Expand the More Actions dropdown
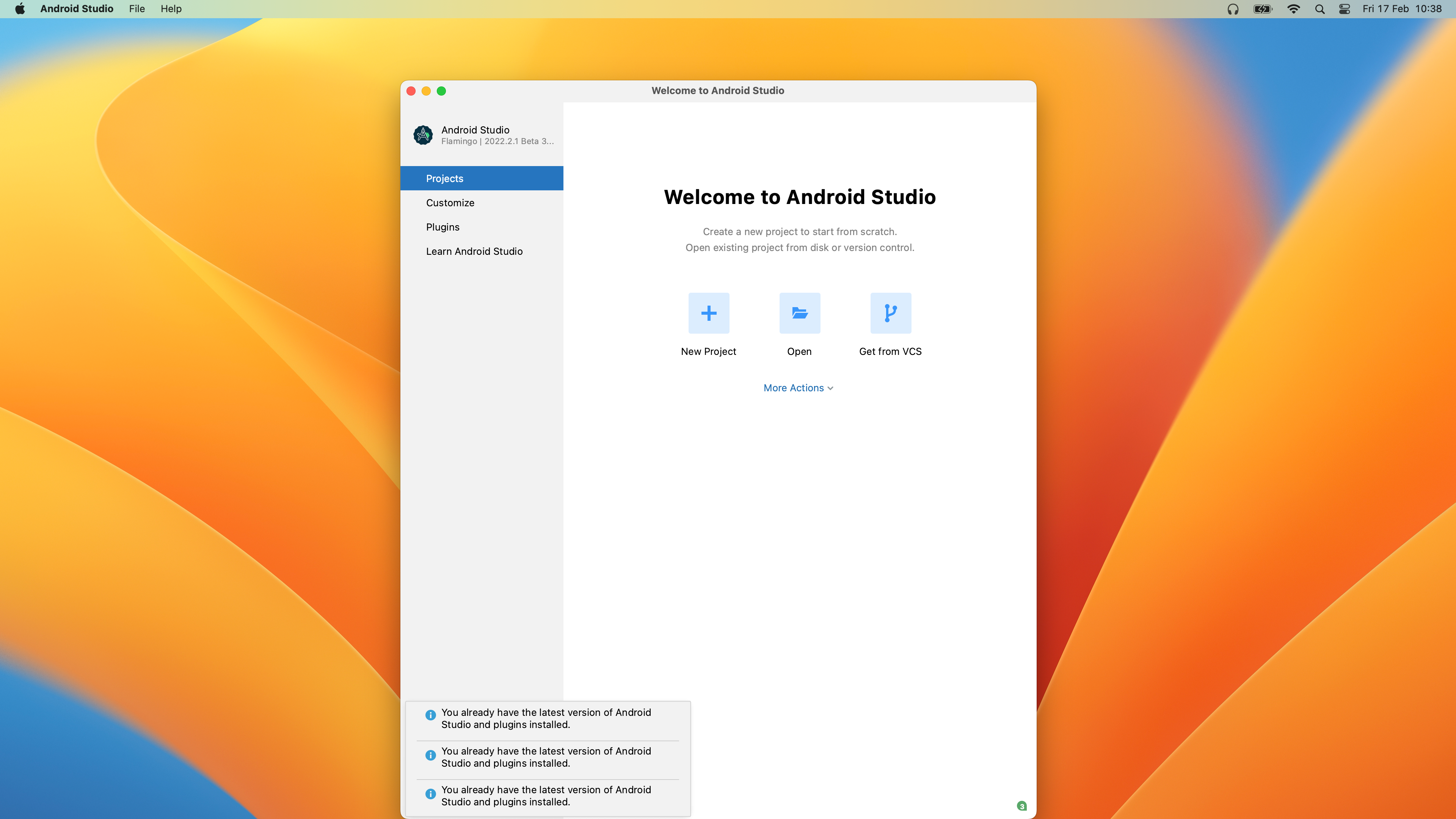The height and width of the screenshot is (819, 1456). [x=798, y=388]
